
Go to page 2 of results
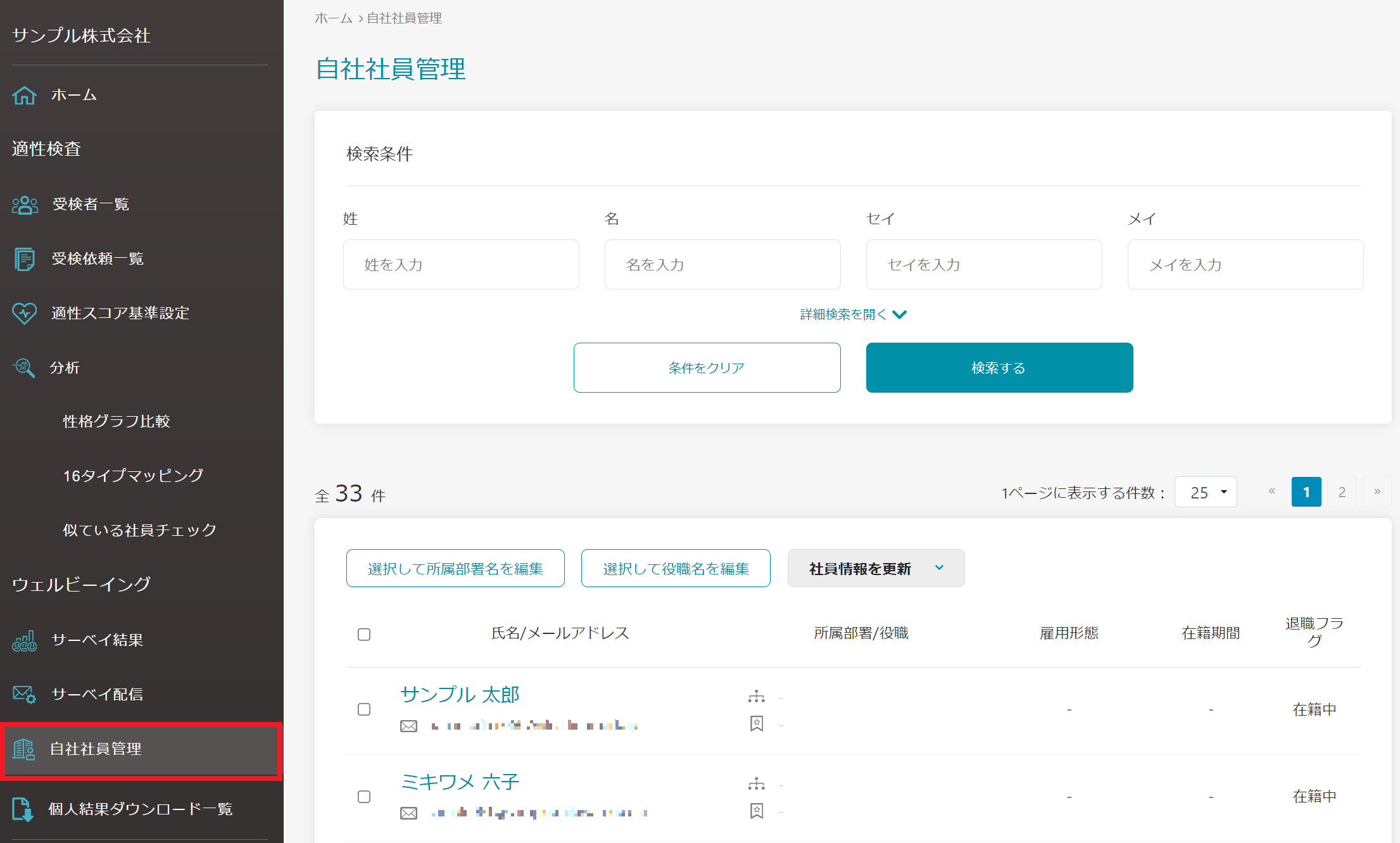click(x=1342, y=492)
